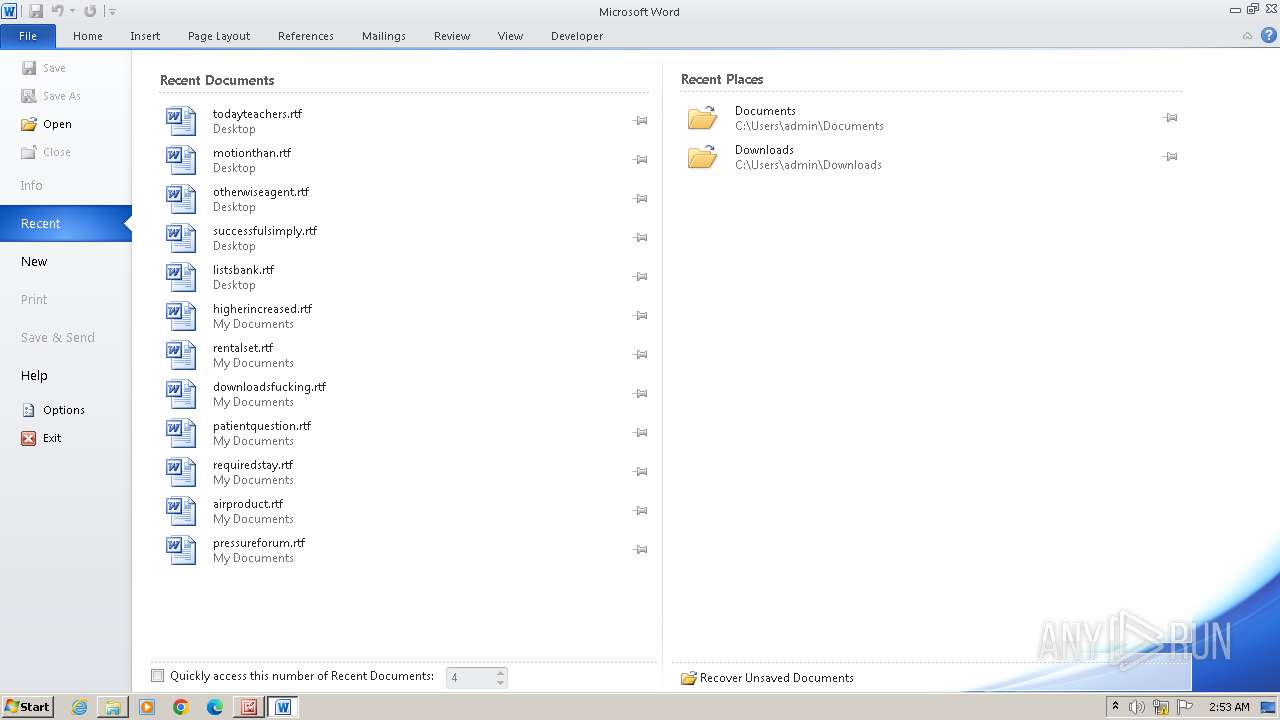Open the Windows Start menu
The image size is (1280, 720).
[27, 707]
